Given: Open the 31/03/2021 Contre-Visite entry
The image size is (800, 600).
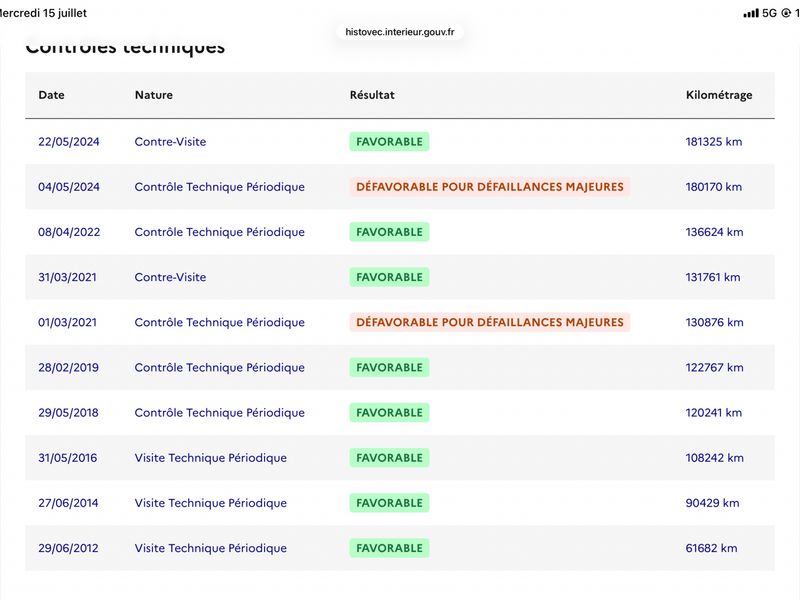Looking at the screenshot, I should pyautogui.click(x=170, y=277).
